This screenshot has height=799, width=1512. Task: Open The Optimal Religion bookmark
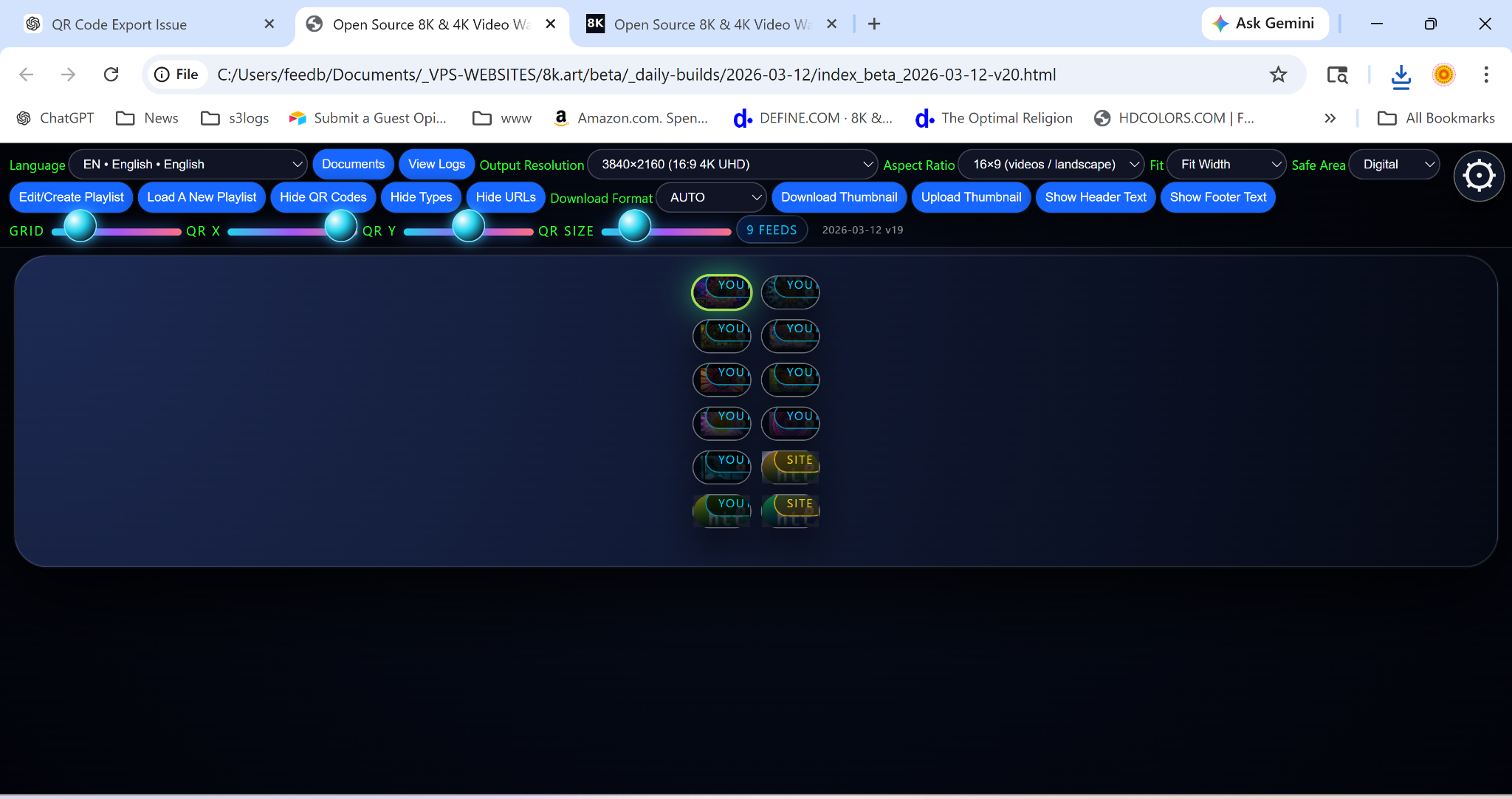(x=993, y=118)
